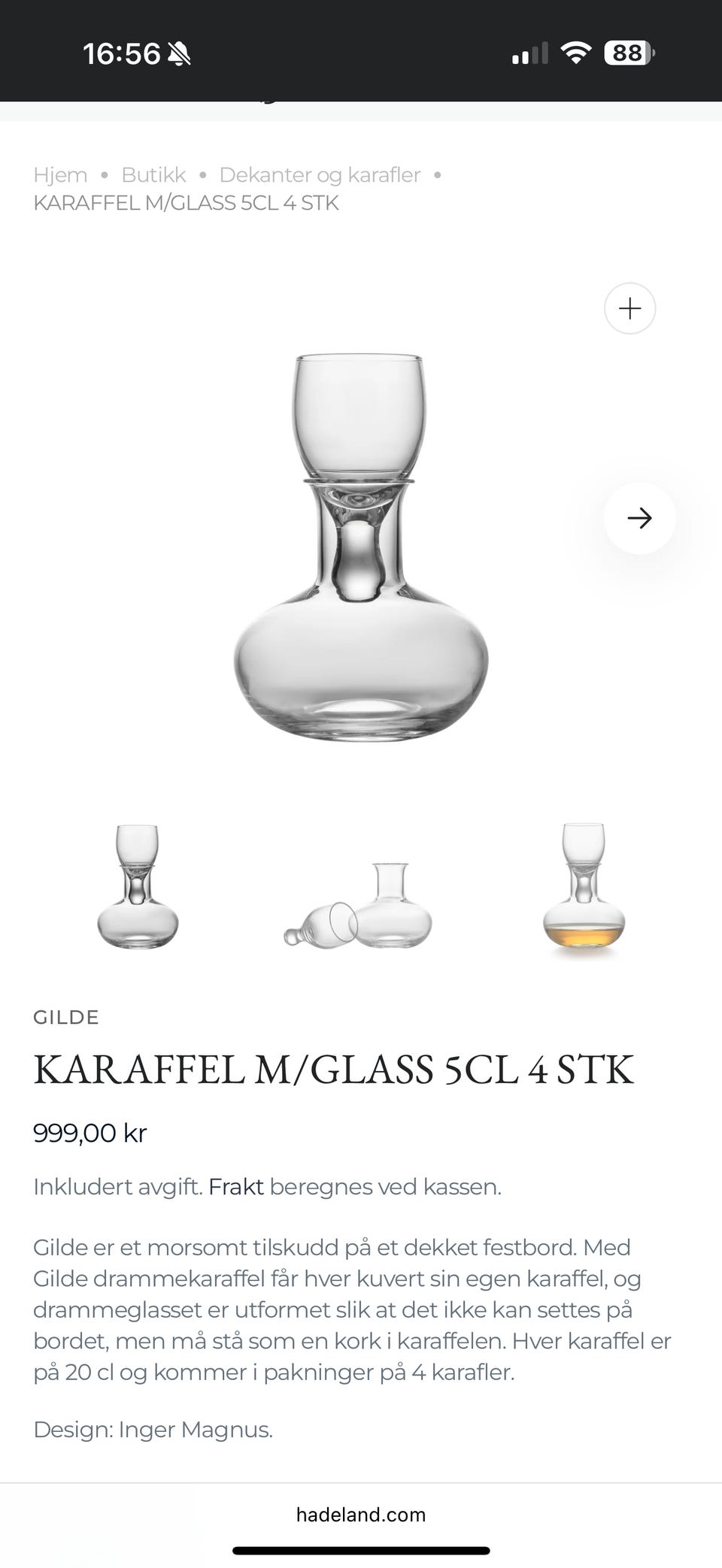722x1568 pixels.
Task: Select the first carafe thumbnail
Action: pyautogui.click(x=138, y=886)
